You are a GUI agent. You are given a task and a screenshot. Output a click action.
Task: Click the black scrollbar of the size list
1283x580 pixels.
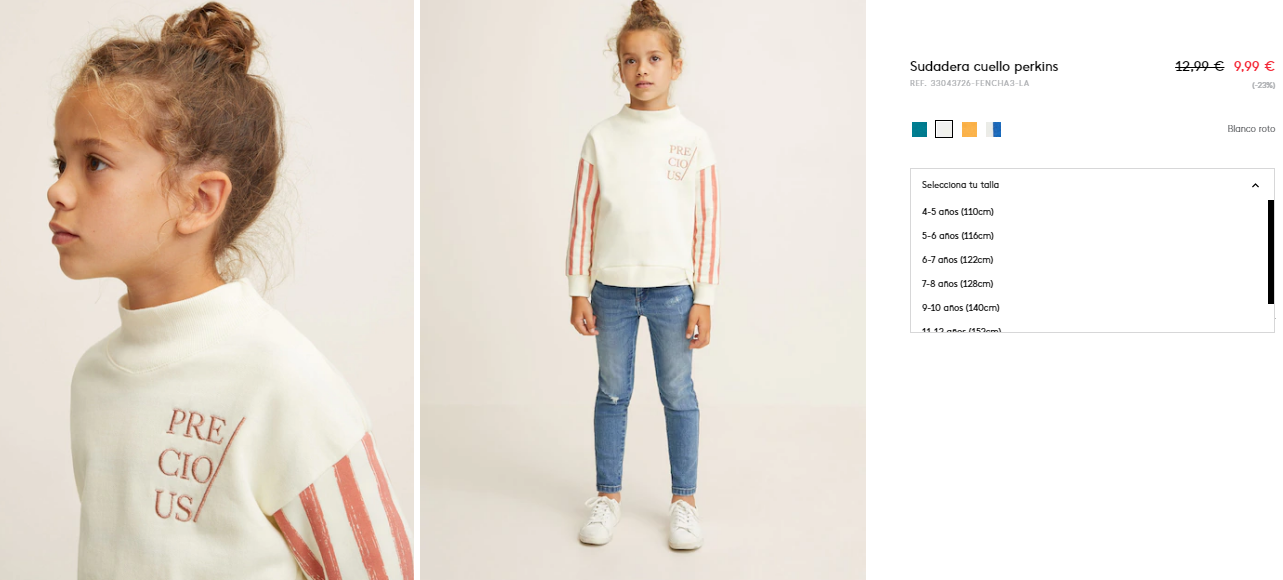(x=1271, y=252)
